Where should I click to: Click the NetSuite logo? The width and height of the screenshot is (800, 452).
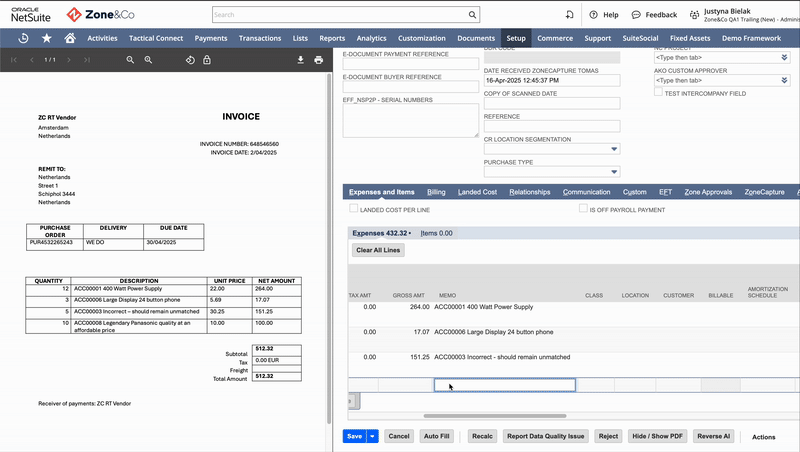(x=31, y=15)
